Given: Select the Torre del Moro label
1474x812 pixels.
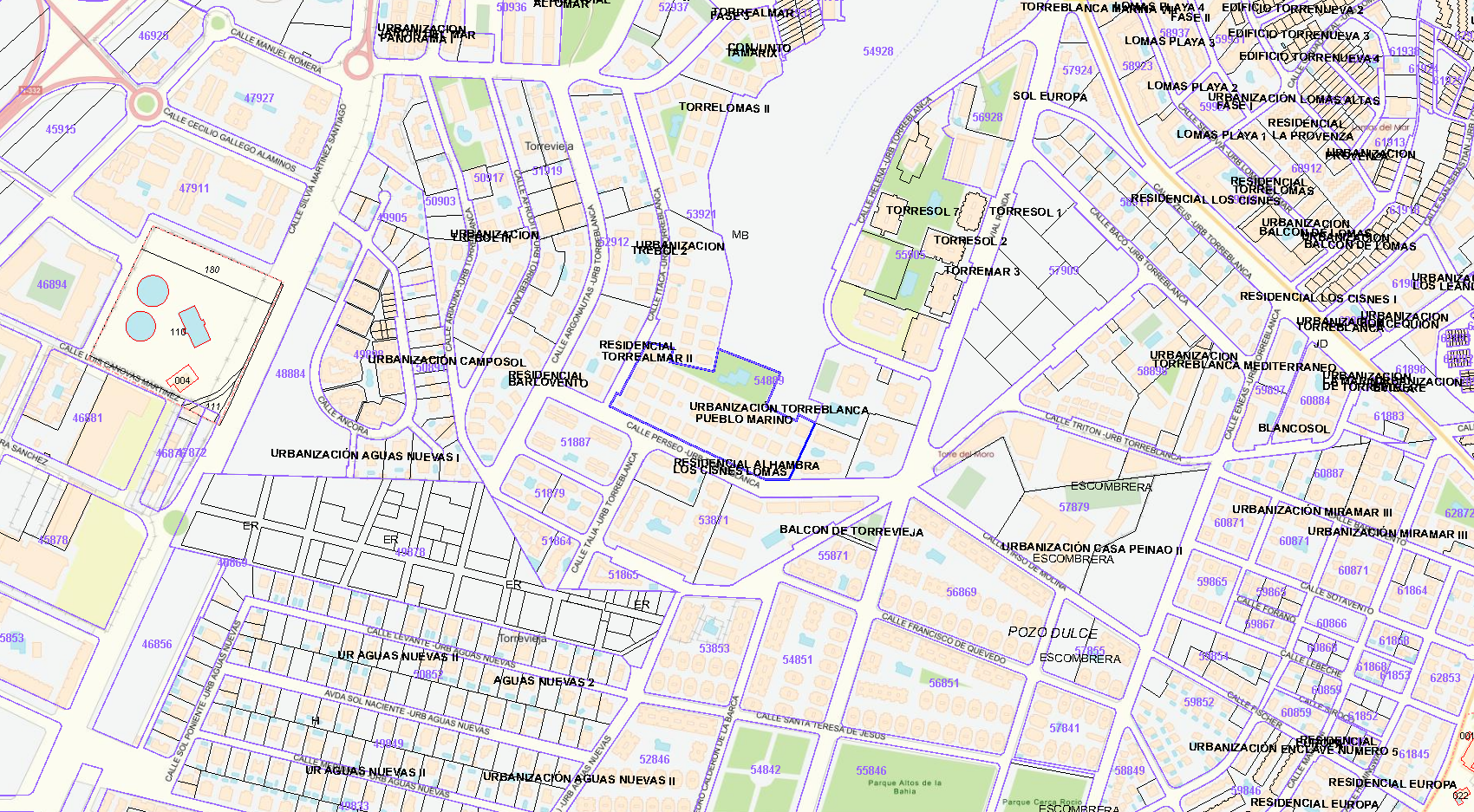Looking at the screenshot, I should click(x=965, y=454).
